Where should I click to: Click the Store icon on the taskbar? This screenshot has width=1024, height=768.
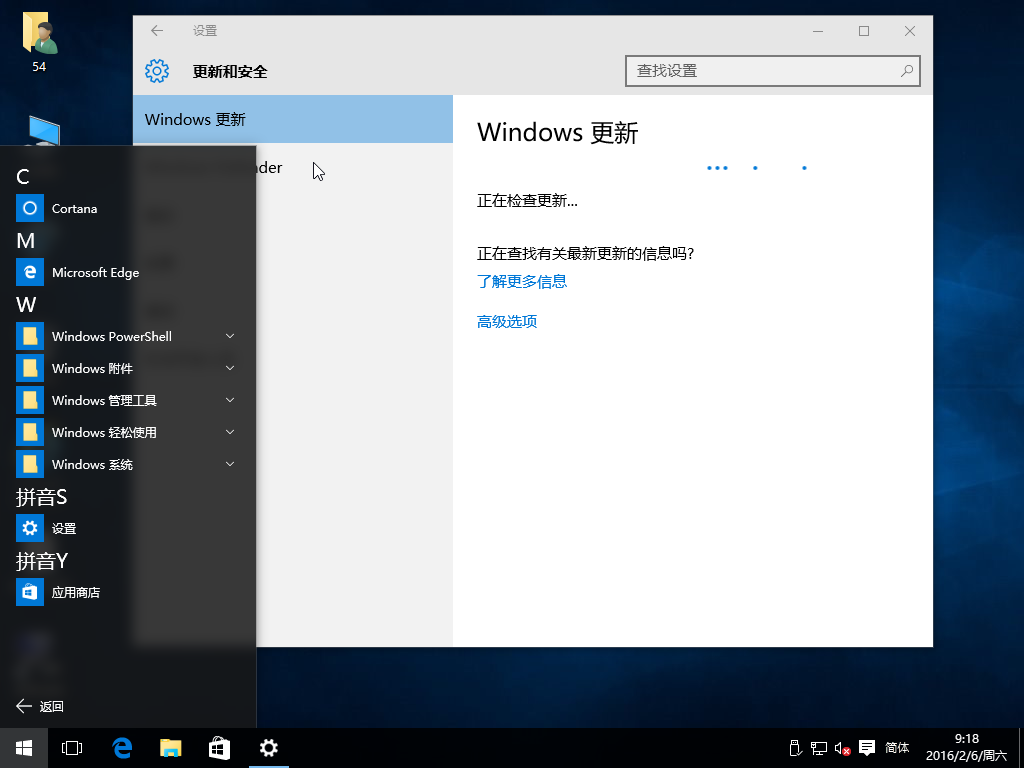(x=219, y=748)
